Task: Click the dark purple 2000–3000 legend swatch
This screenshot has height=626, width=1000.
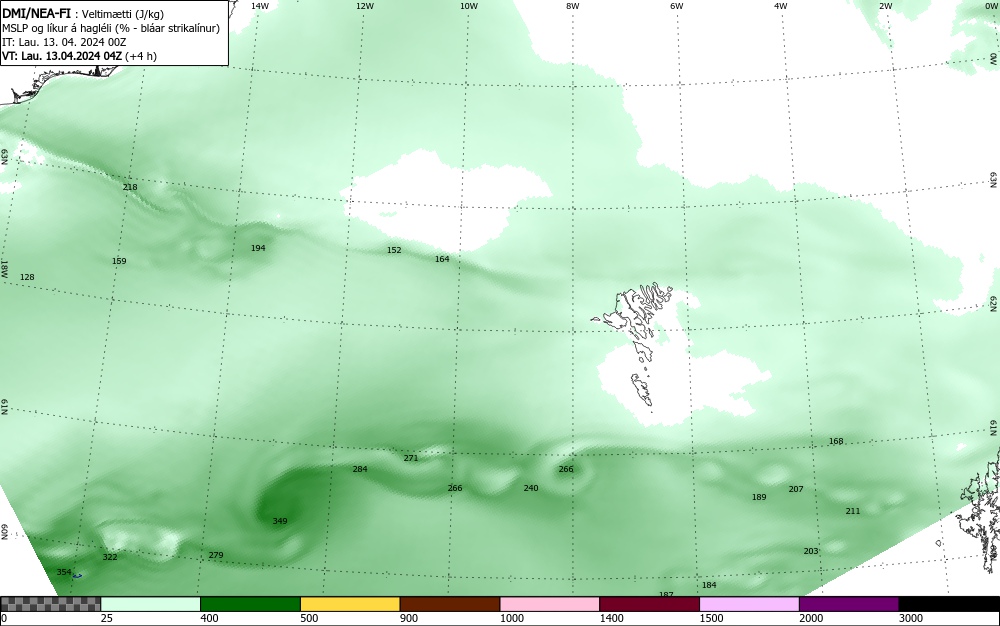Action: (849, 604)
